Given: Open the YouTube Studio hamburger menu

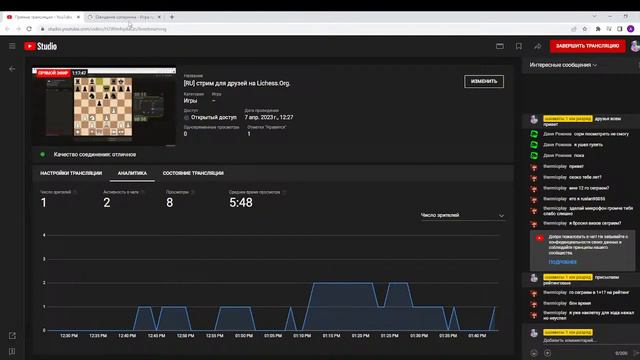Looking at the screenshot, I should [12, 46].
